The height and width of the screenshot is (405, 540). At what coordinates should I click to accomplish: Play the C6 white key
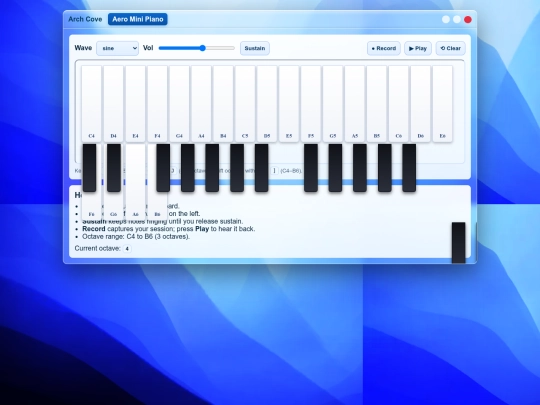tap(398, 104)
